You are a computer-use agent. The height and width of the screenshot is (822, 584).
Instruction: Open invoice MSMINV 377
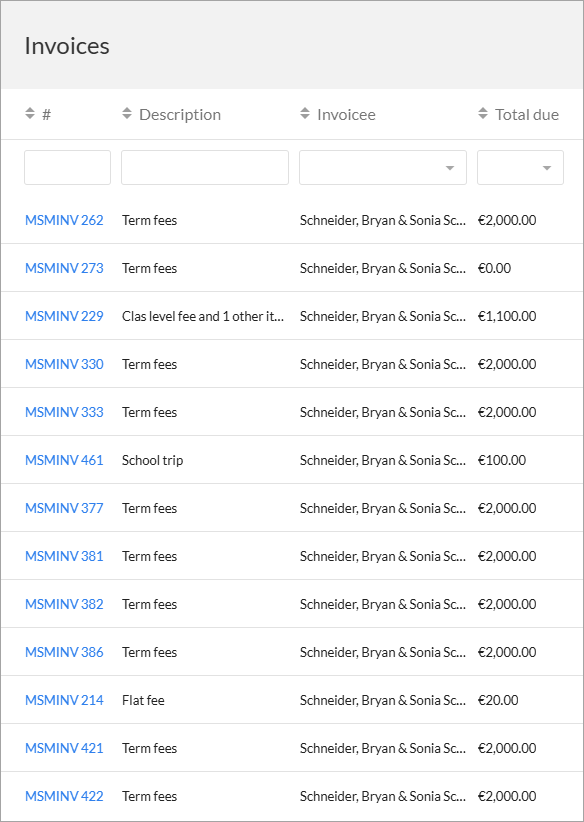click(x=64, y=508)
